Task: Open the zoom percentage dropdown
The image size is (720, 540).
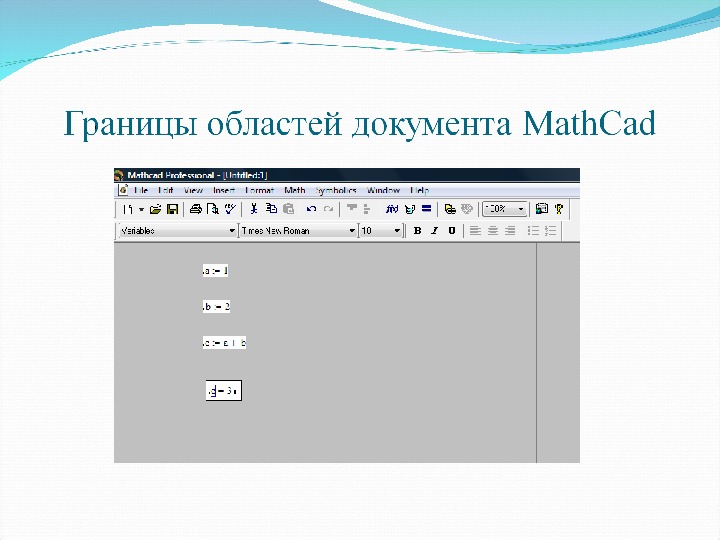Action: [x=521, y=209]
